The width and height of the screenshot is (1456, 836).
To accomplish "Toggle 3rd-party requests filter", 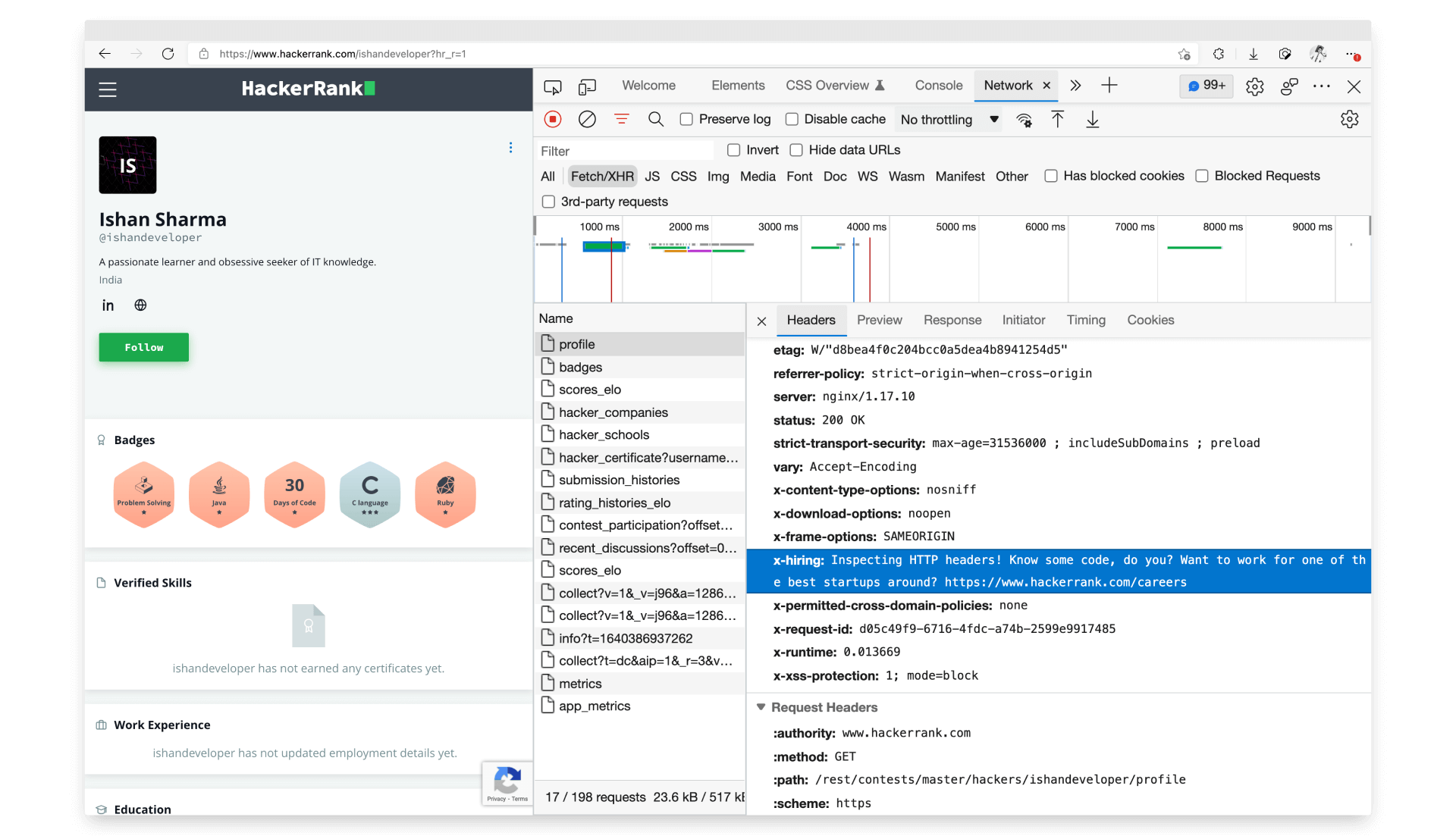I will point(548,201).
